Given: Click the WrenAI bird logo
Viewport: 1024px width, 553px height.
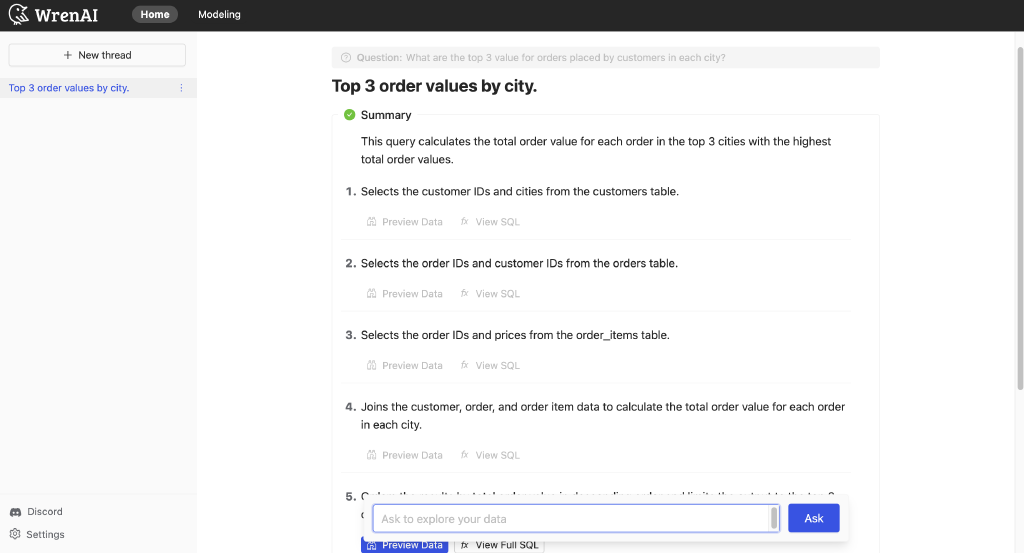Looking at the screenshot, I should point(18,15).
